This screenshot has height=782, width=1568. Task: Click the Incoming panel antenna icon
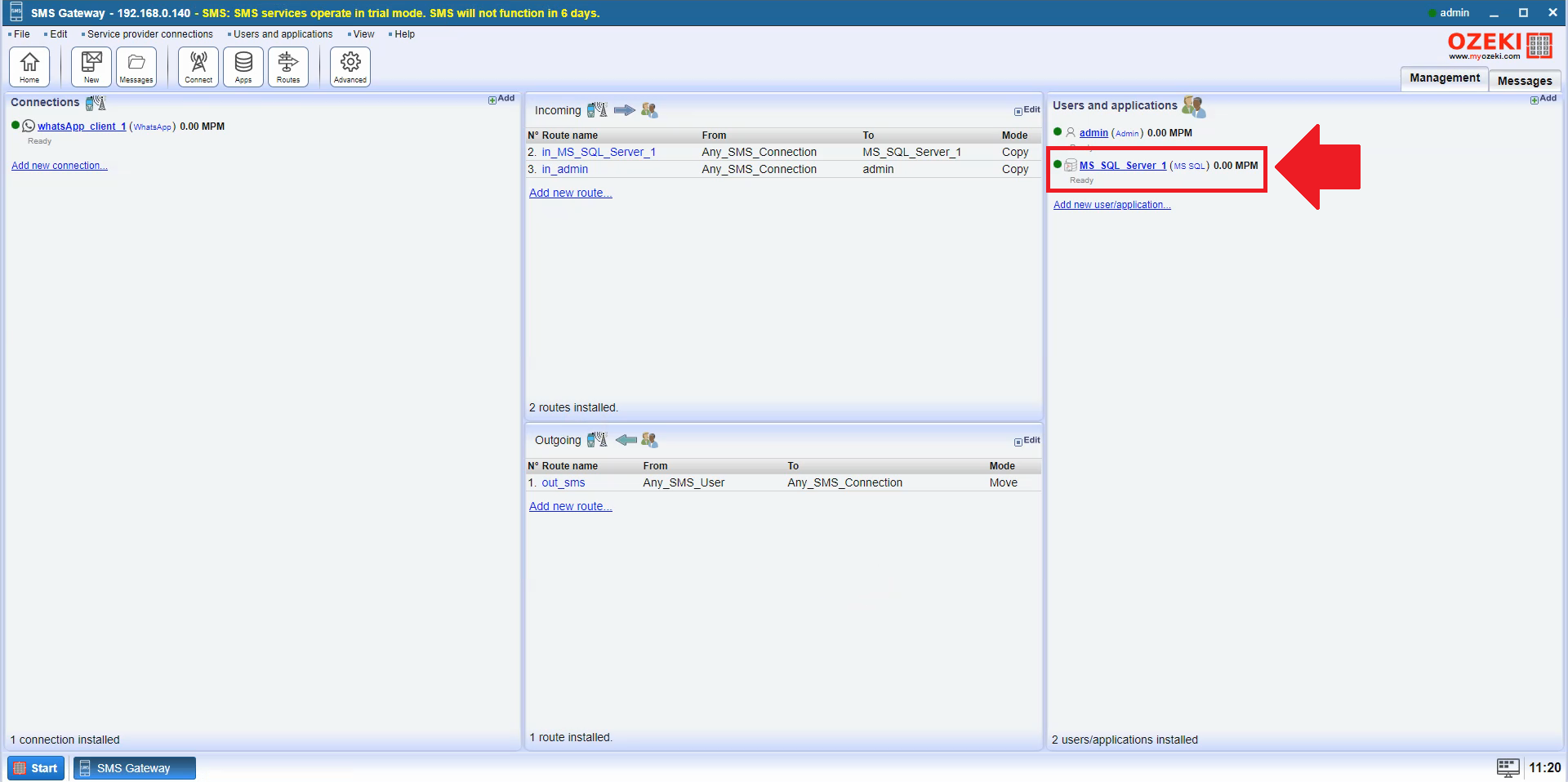tap(597, 109)
